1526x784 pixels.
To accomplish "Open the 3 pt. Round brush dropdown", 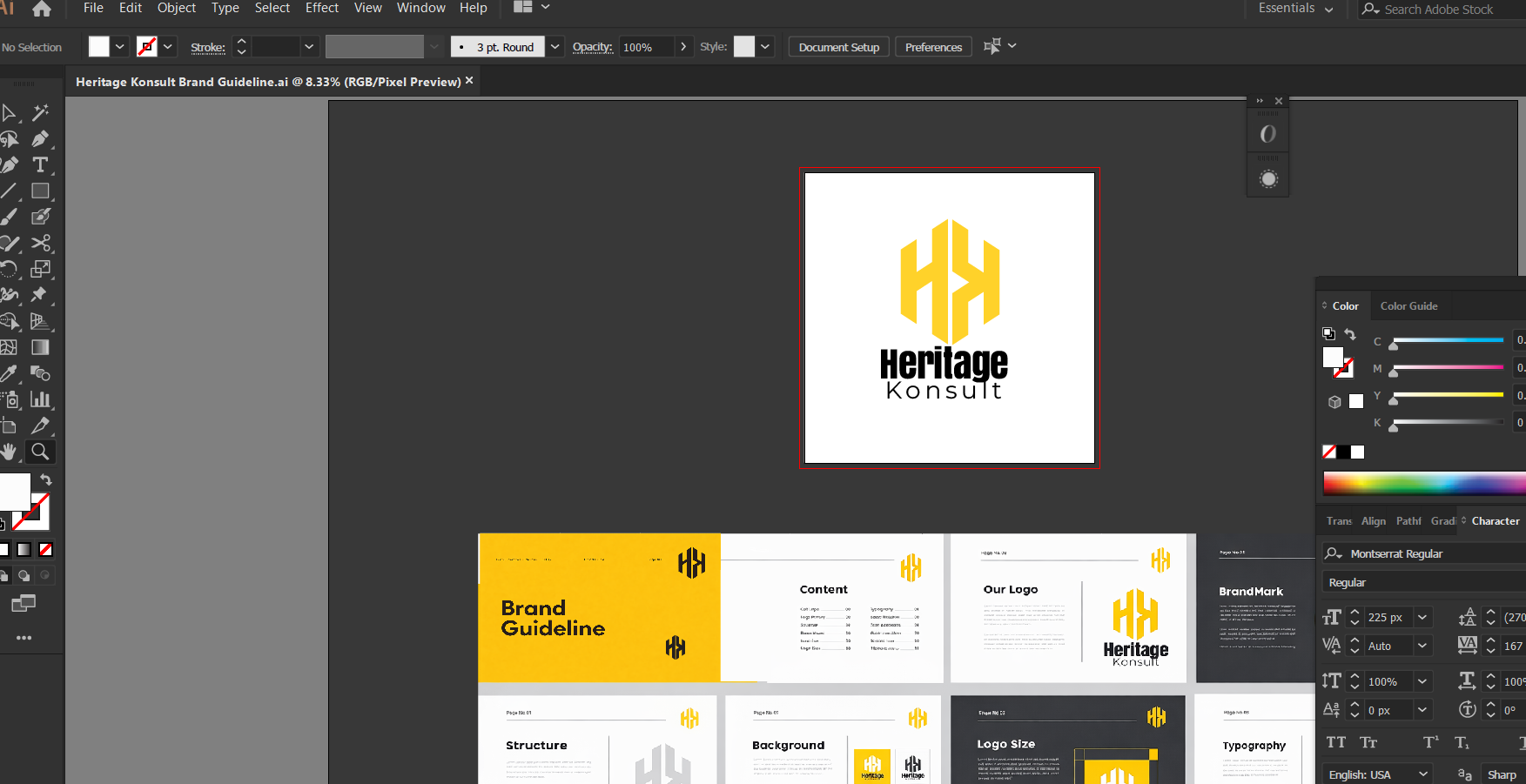I will pos(555,47).
